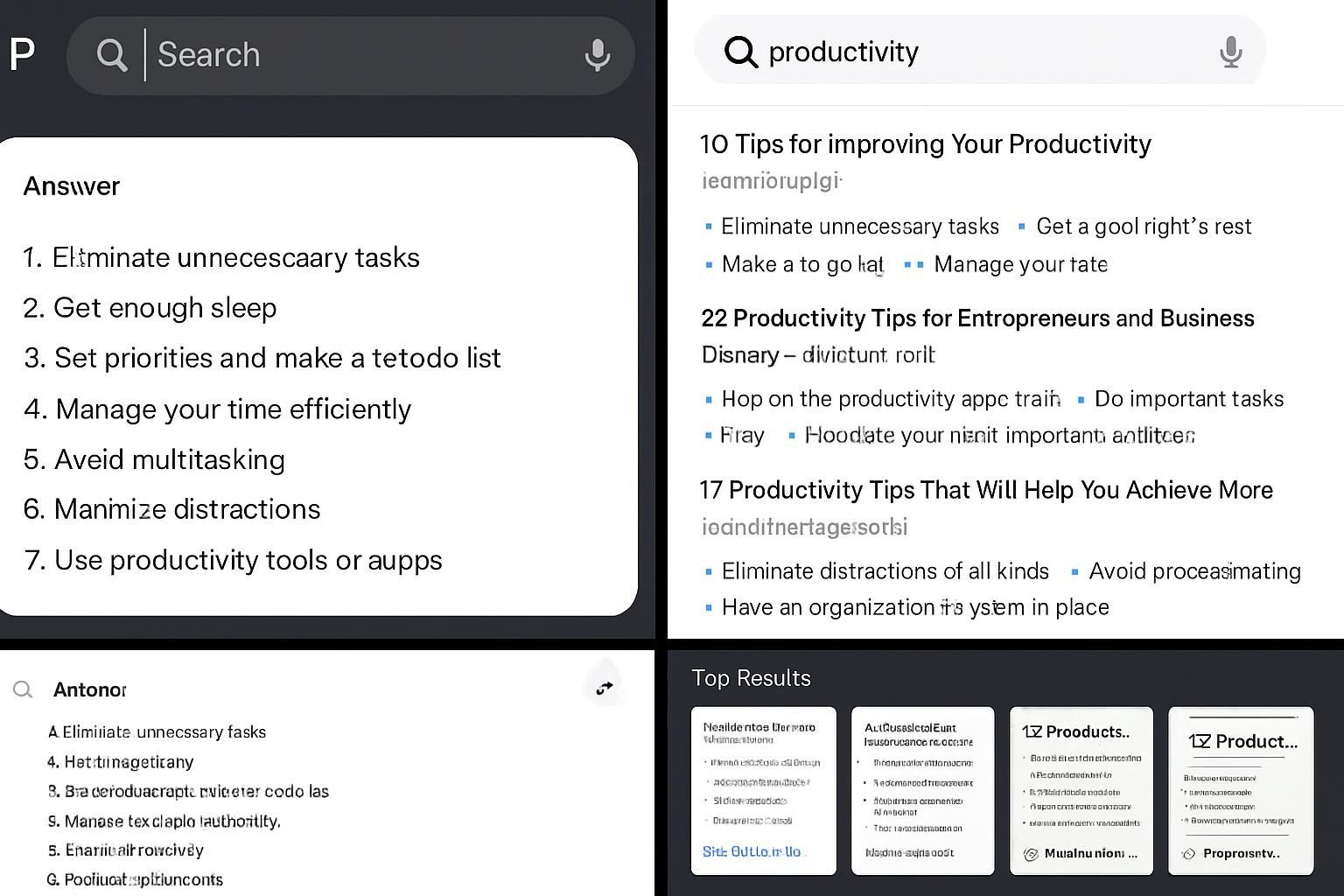Image resolution: width=1344 pixels, height=896 pixels.
Task: Click the gray magnifier icon beside Antonor
Action: [23, 689]
